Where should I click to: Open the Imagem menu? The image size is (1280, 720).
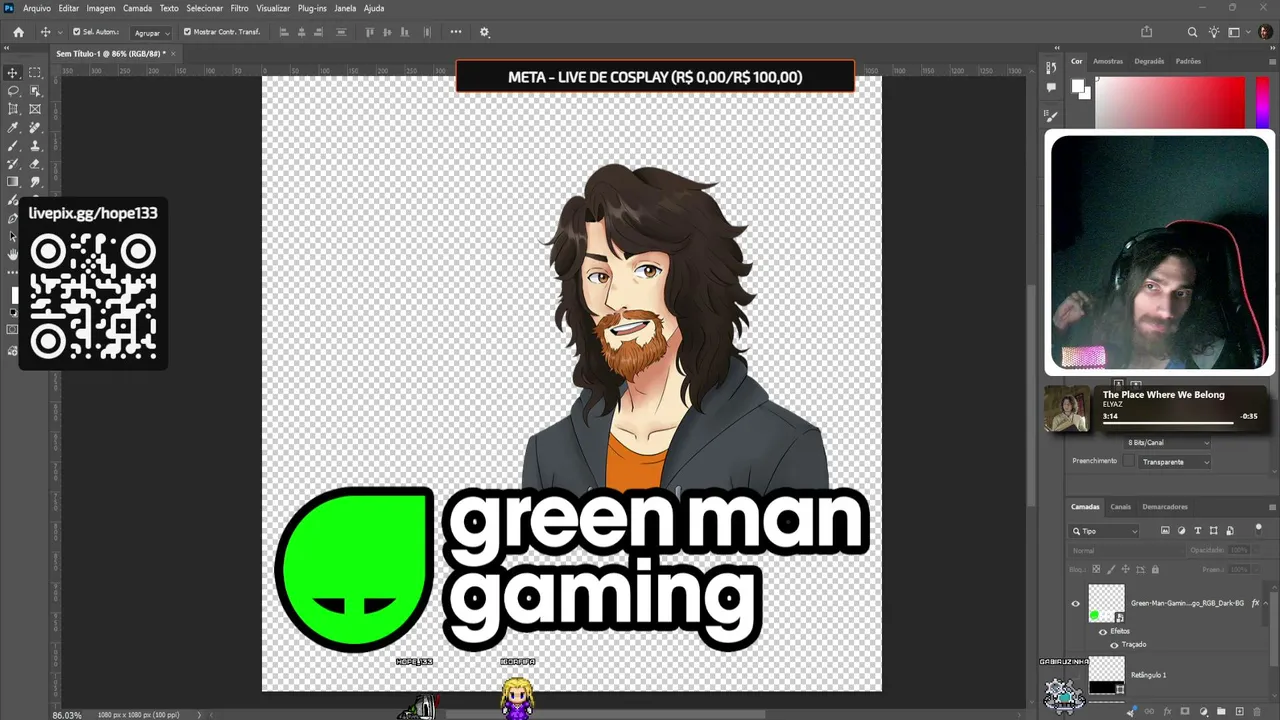point(101,8)
